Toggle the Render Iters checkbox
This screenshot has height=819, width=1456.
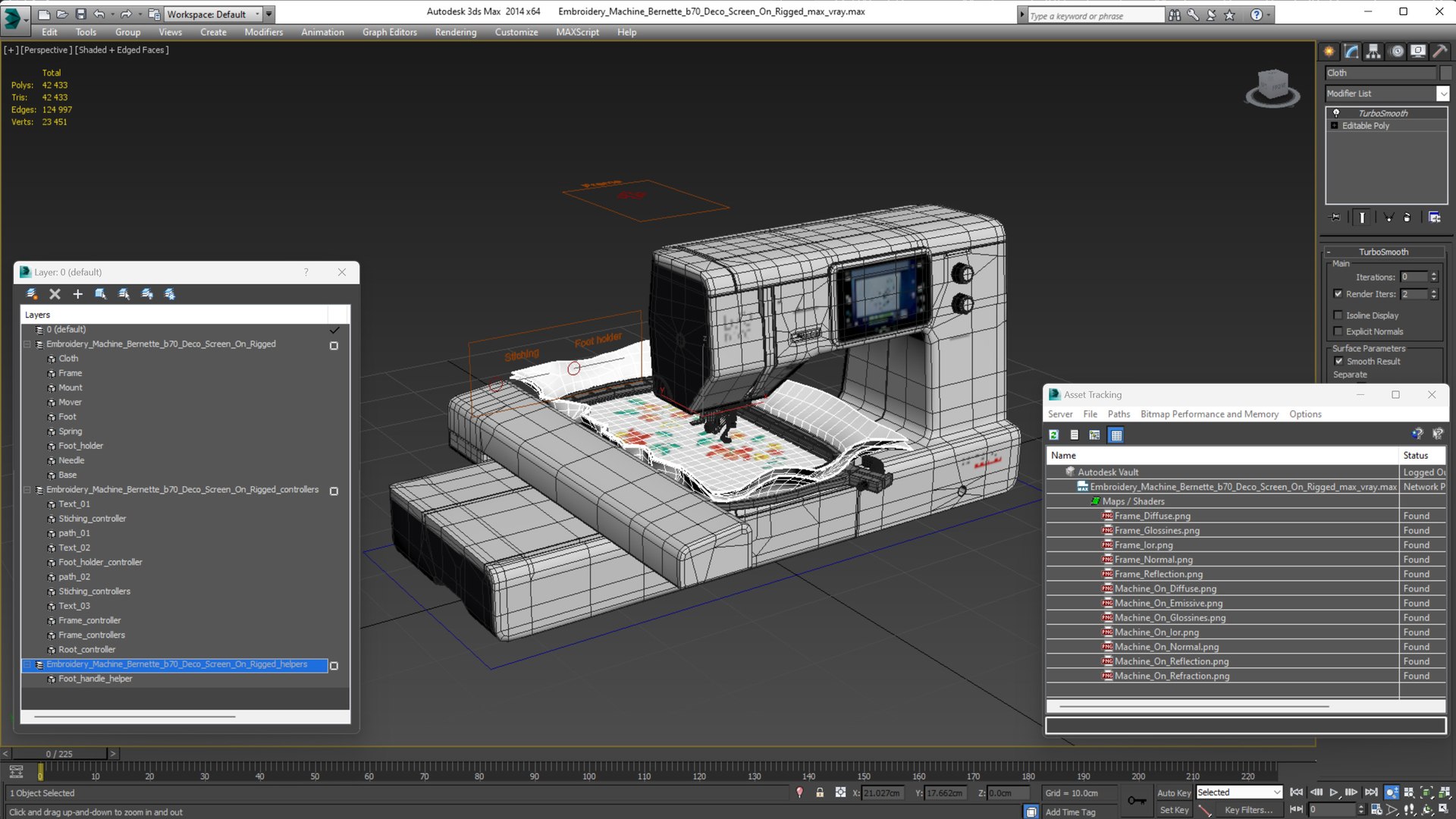(x=1338, y=294)
